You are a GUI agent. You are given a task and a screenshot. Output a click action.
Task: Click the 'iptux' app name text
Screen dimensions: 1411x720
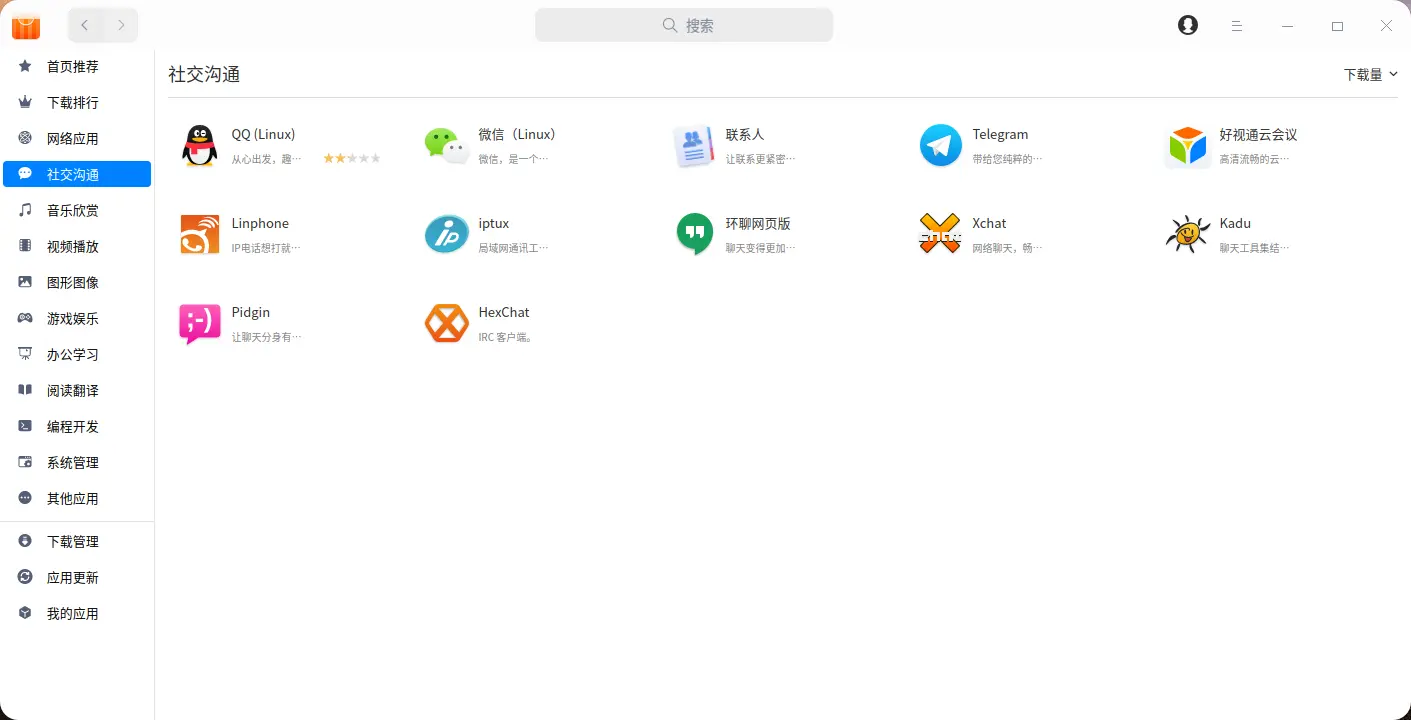tap(494, 223)
